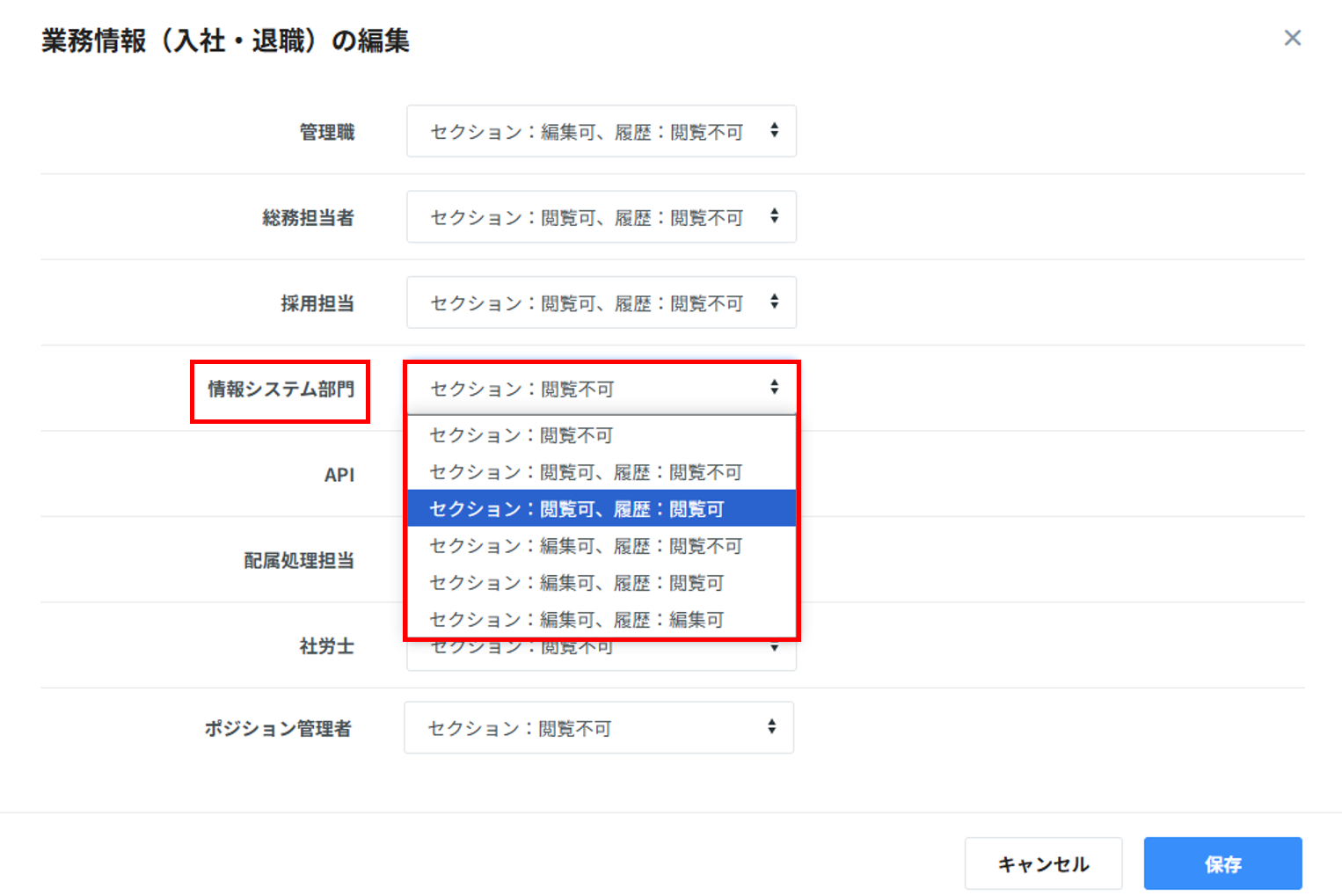The image size is (1342, 896).
Task: Open the 管理職 permission dropdown
Action: [601, 132]
